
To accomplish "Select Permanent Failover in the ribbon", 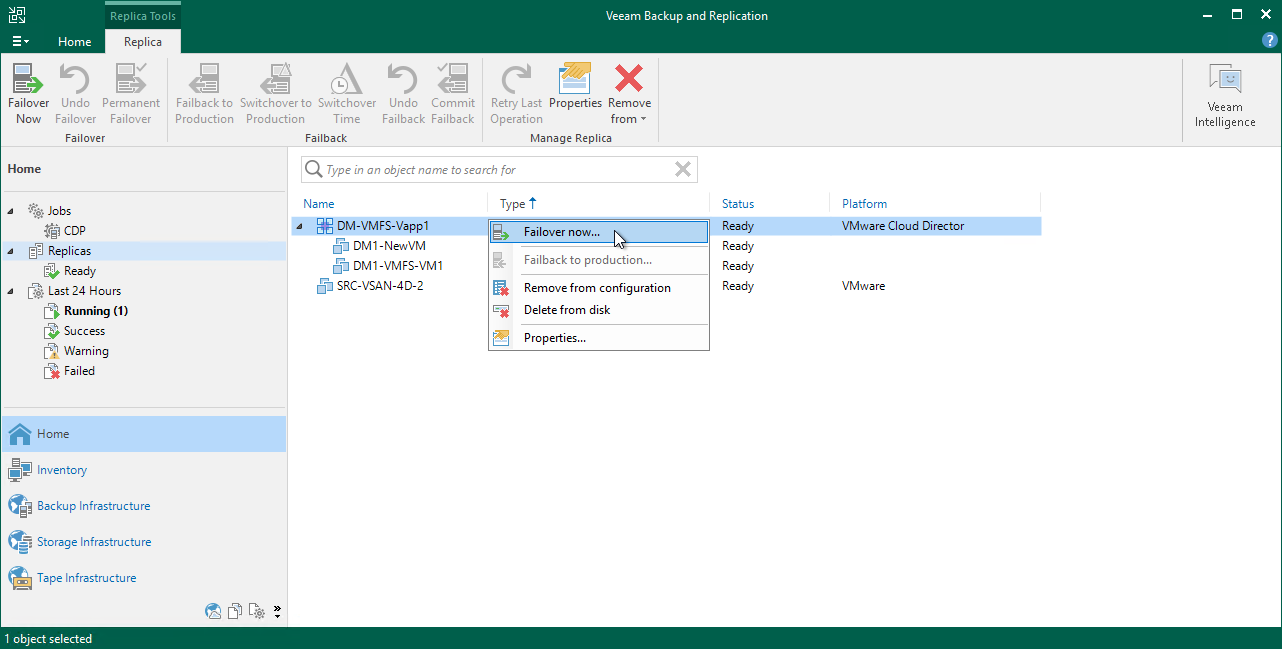I will click(130, 93).
